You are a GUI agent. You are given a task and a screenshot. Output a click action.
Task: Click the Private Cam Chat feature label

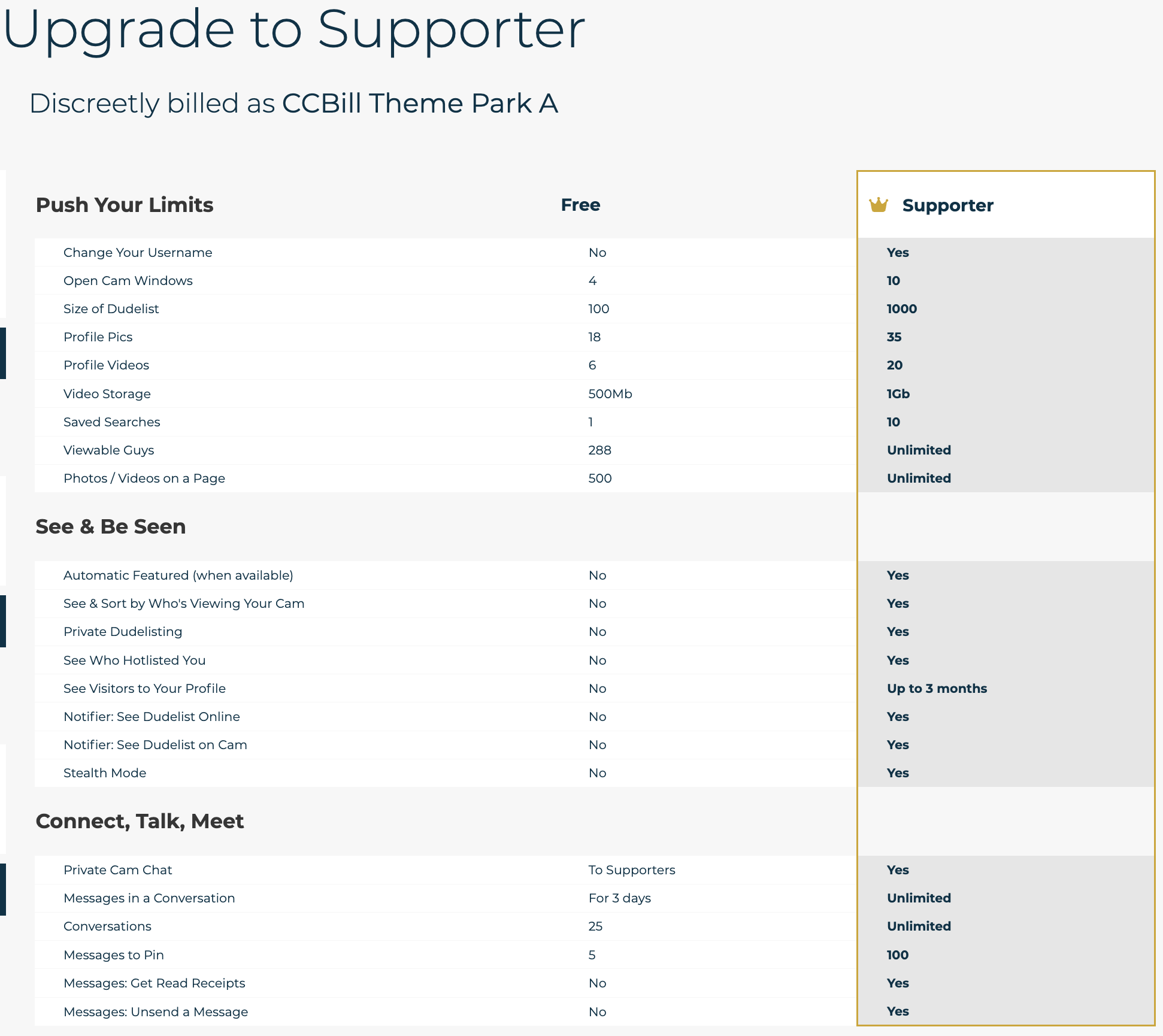(118, 870)
